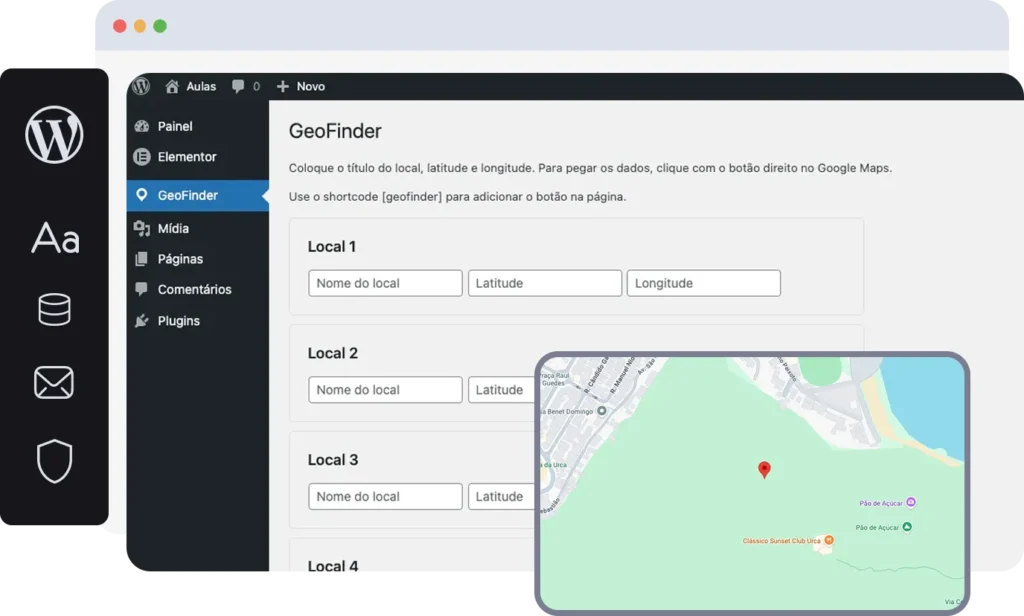1024x616 pixels.
Task: Focus Local 2 Latitude field
Action: tap(502, 389)
